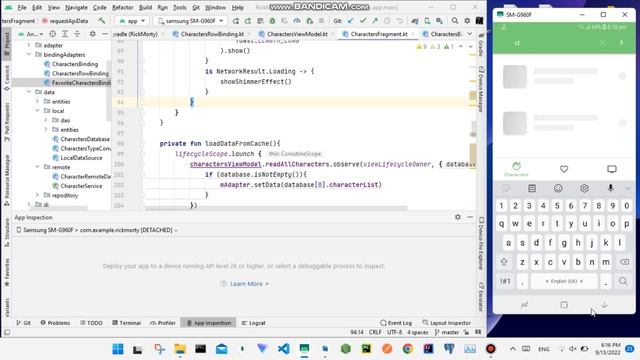
Task: Click the Git rollback undo icon
Action: (400, 21)
